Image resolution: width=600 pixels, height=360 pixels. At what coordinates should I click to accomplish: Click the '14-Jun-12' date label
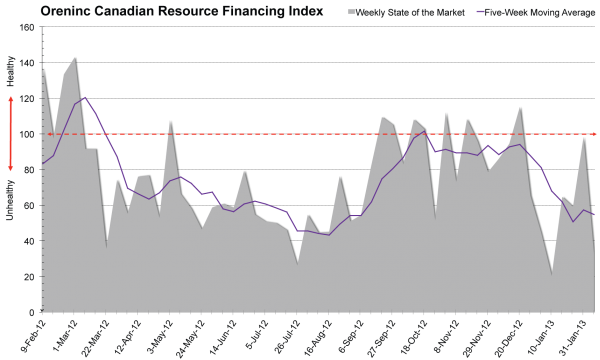point(223,337)
